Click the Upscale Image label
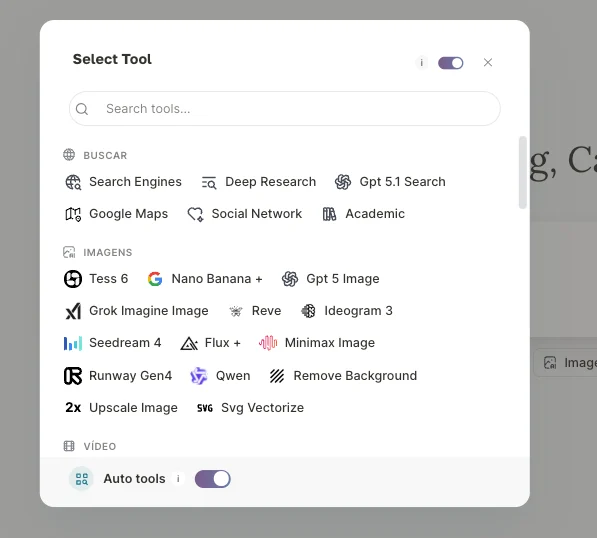The image size is (597, 538). point(133,408)
